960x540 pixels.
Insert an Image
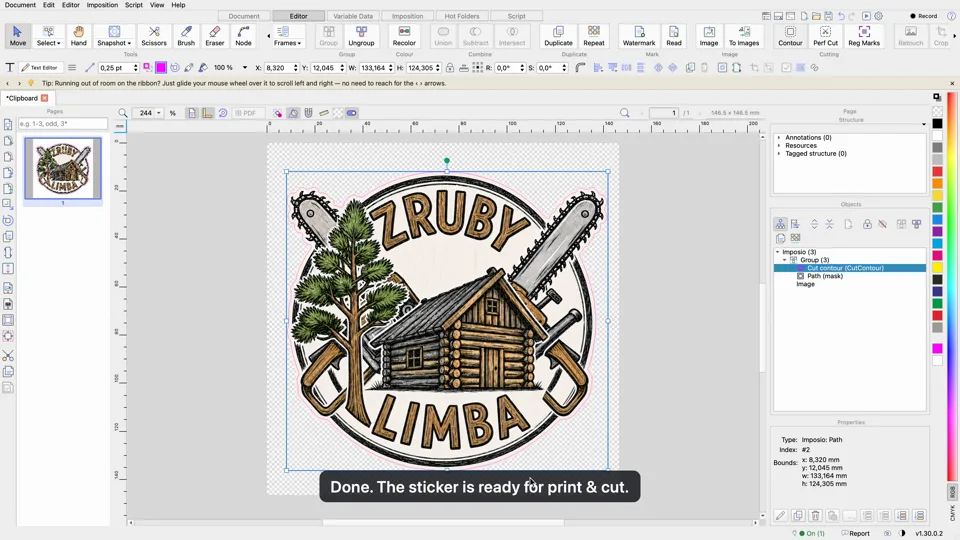tap(709, 36)
